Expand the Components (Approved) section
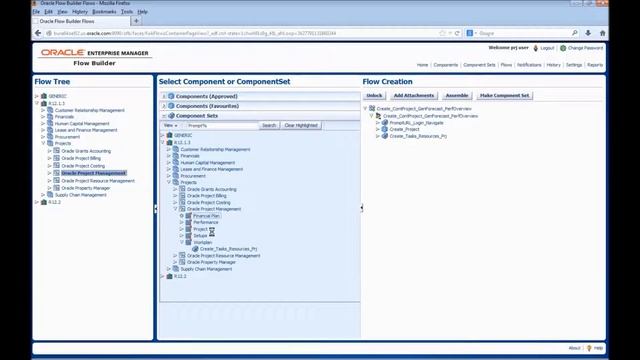640x360 pixels. point(164,96)
